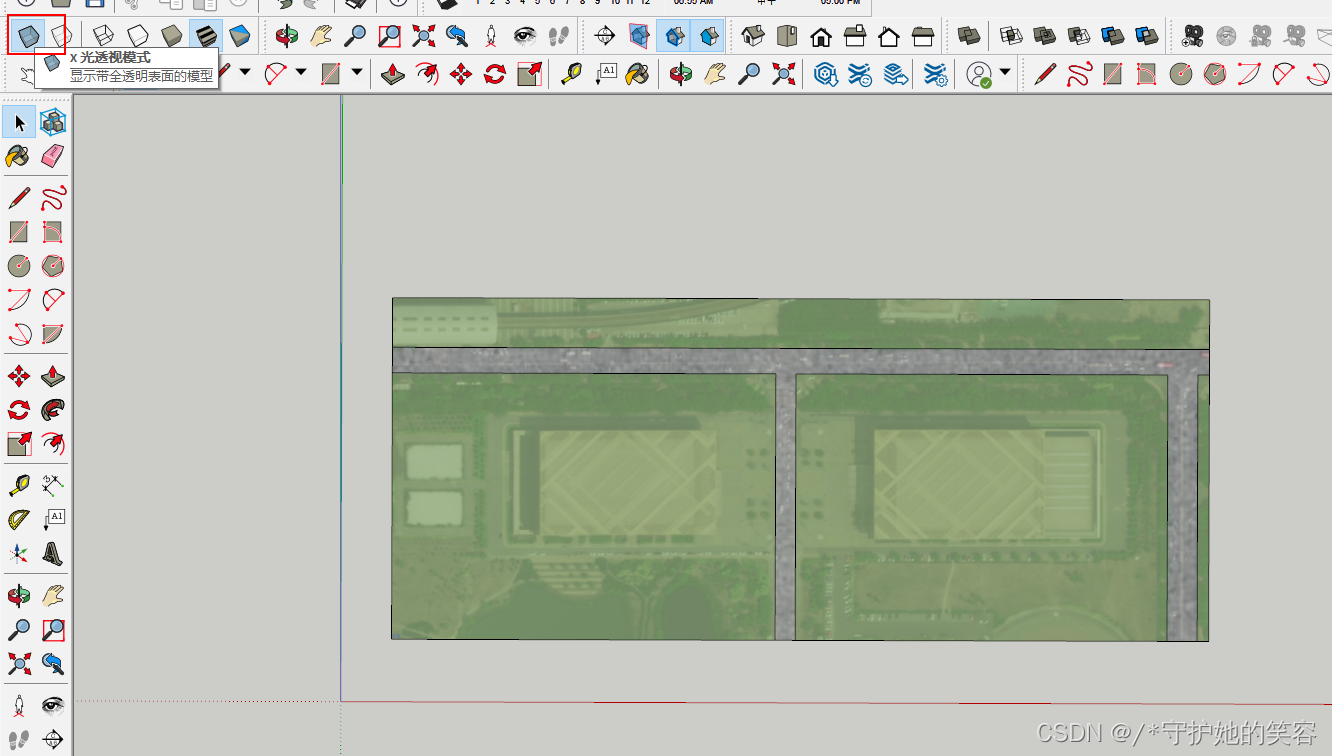Viewport: 1332px width, 756px height.
Task: Switch to Iso view
Action: (x=753, y=37)
